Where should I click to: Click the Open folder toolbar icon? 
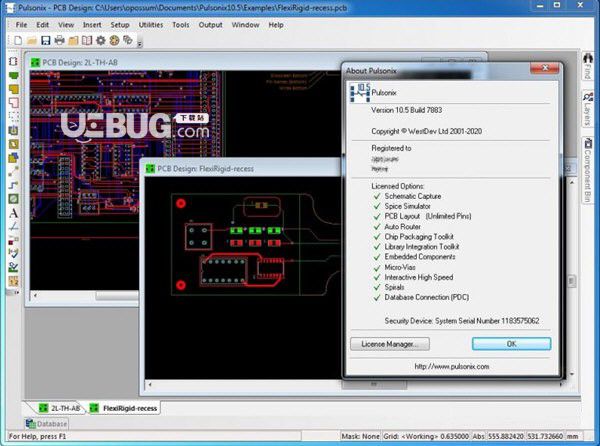[x=32, y=40]
